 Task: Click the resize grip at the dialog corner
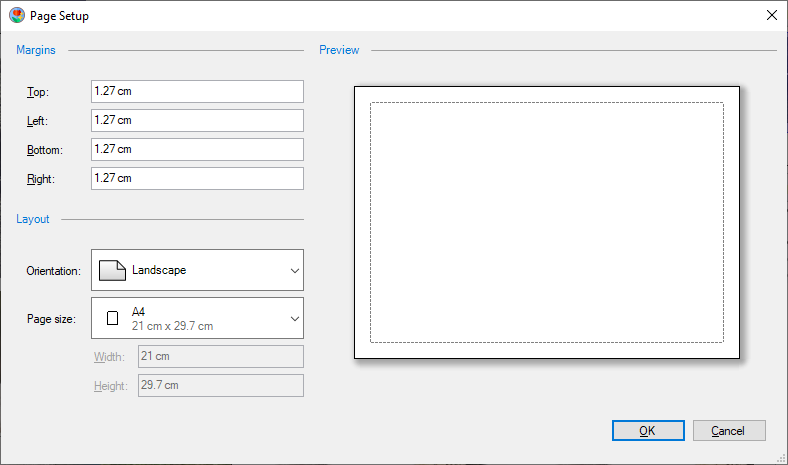pyautogui.click(x=780, y=458)
